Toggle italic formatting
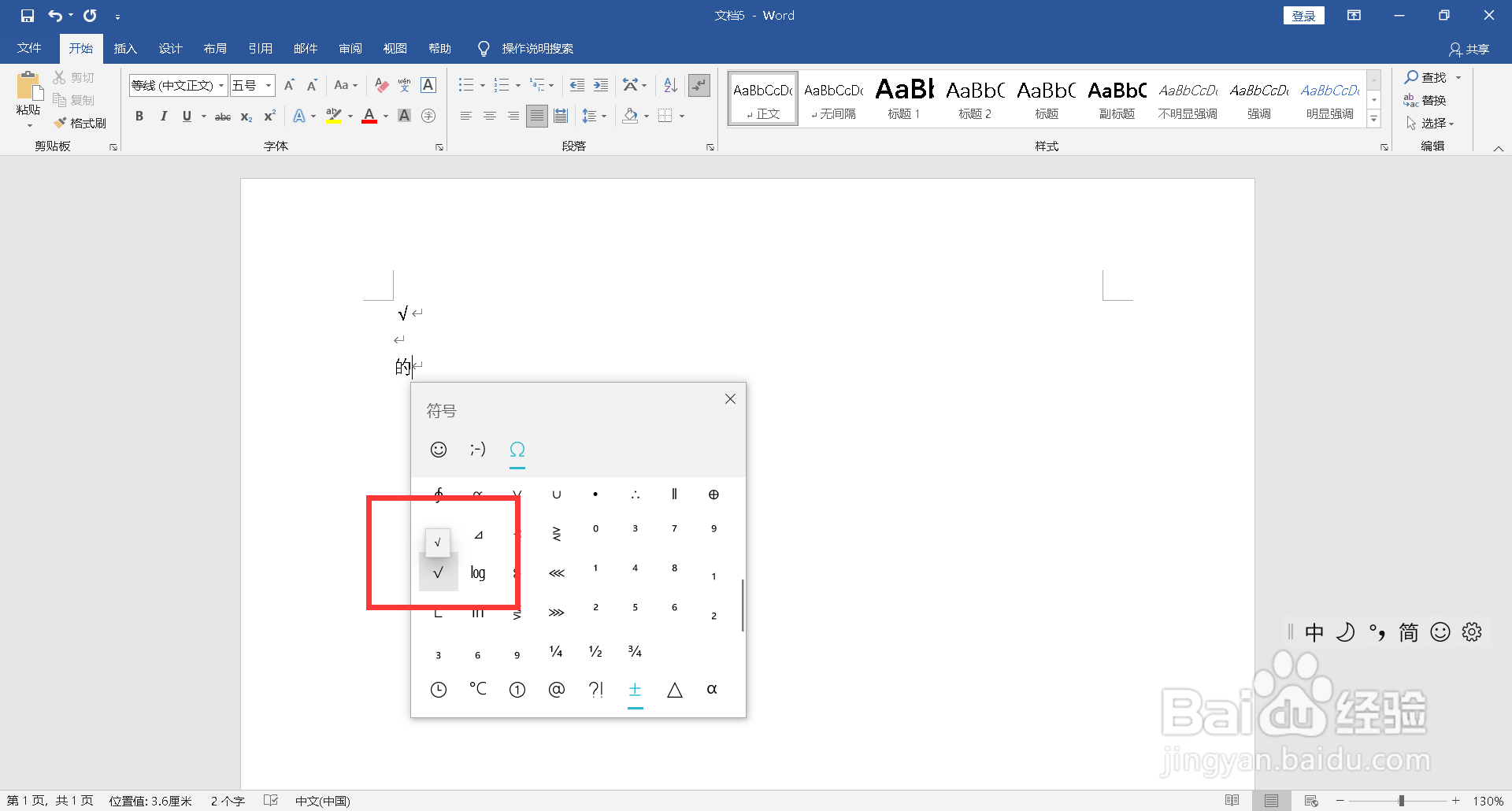Screen dimensions: 1512x811 point(163,117)
